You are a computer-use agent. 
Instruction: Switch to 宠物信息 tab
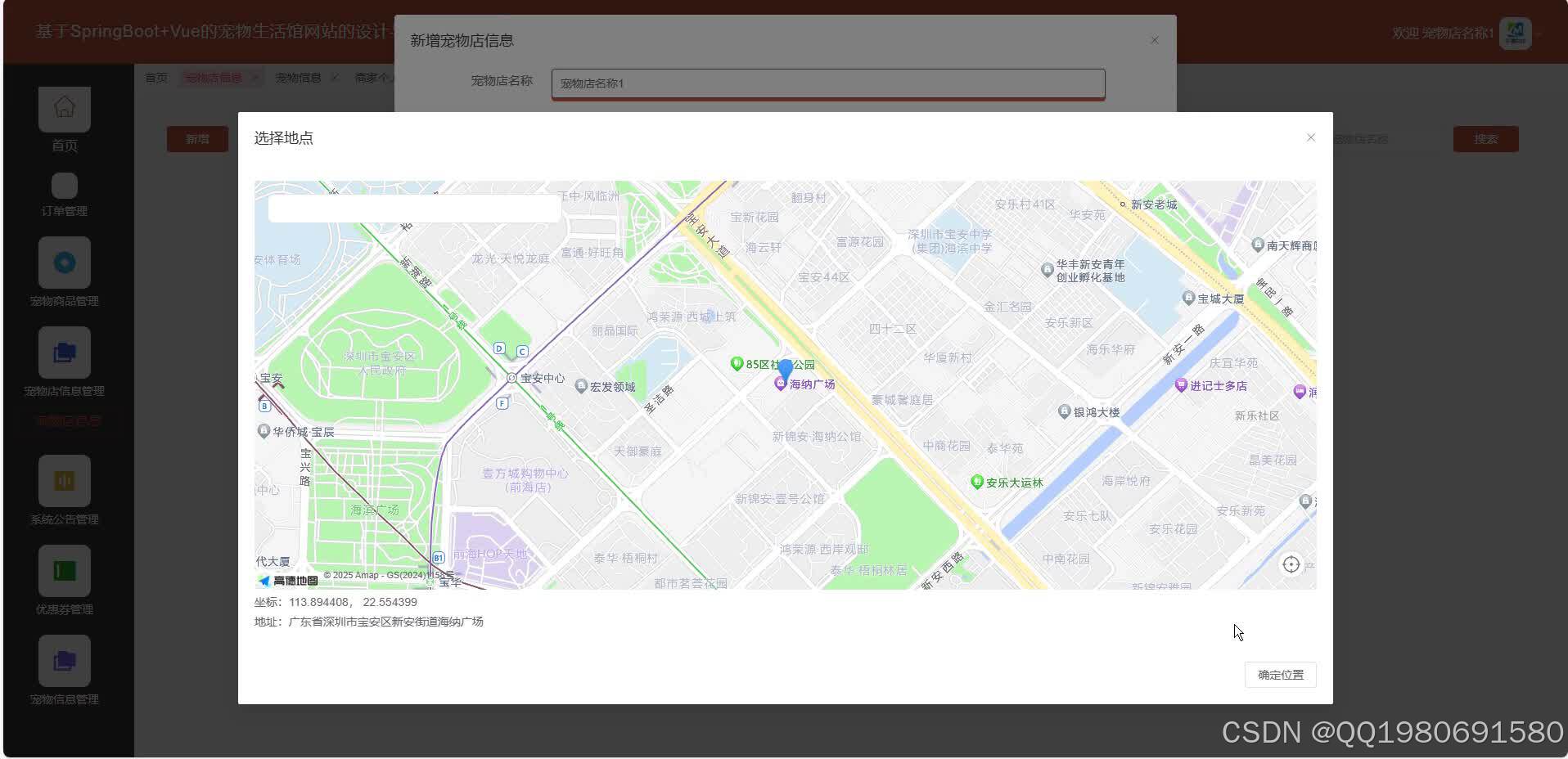pyautogui.click(x=298, y=78)
